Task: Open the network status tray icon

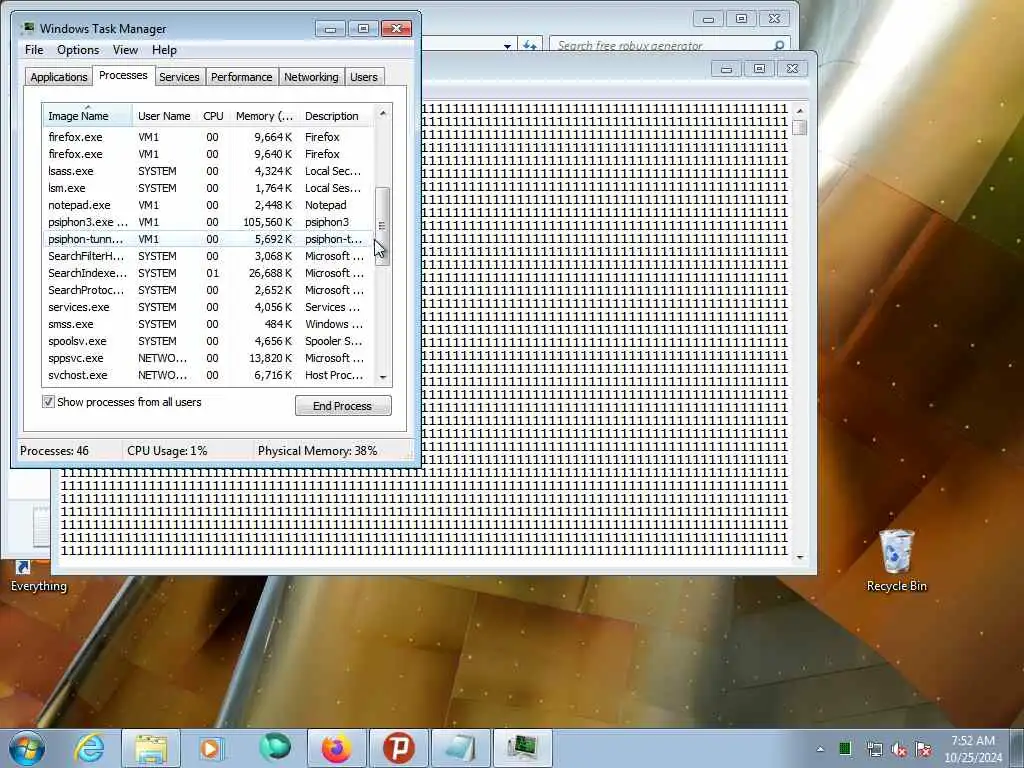Action: pyautogui.click(x=874, y=749)
